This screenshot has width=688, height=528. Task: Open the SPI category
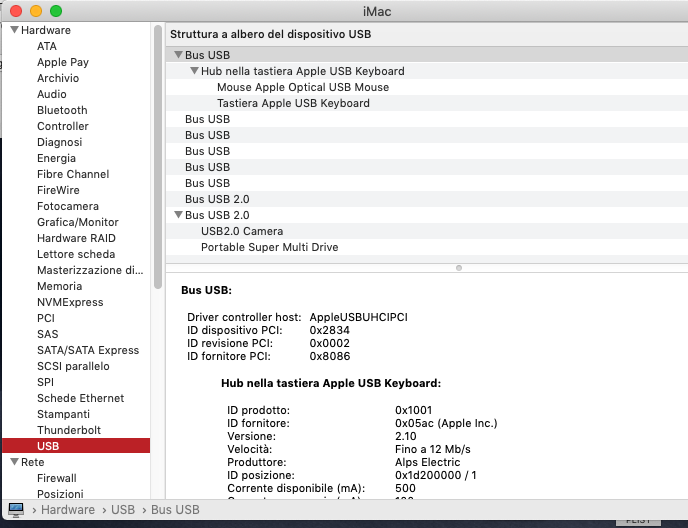click(x=46, y=382)
